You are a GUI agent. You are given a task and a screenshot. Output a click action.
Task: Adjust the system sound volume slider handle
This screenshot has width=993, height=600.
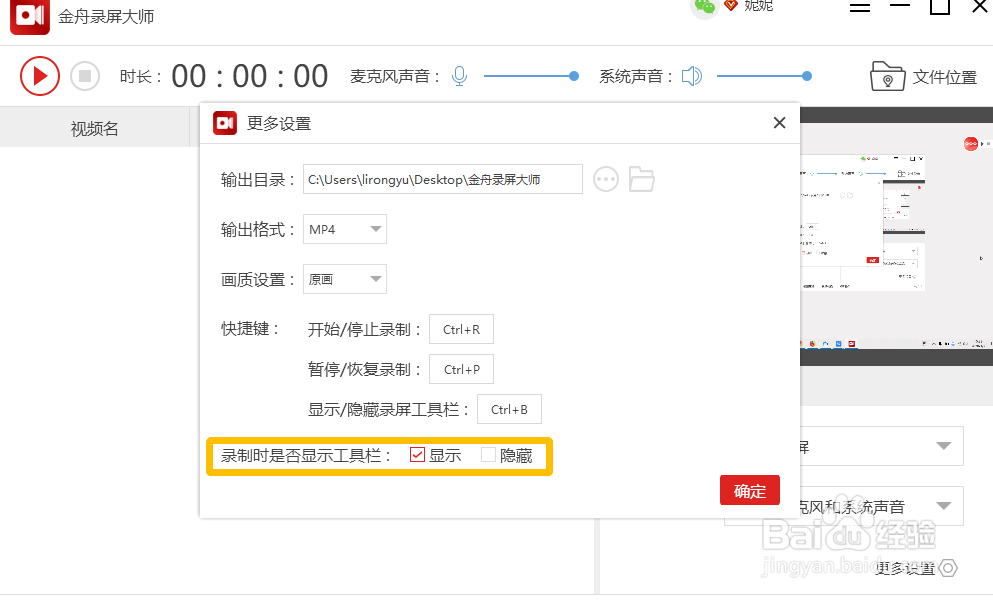pyautogui.click(x=807, y=76)
